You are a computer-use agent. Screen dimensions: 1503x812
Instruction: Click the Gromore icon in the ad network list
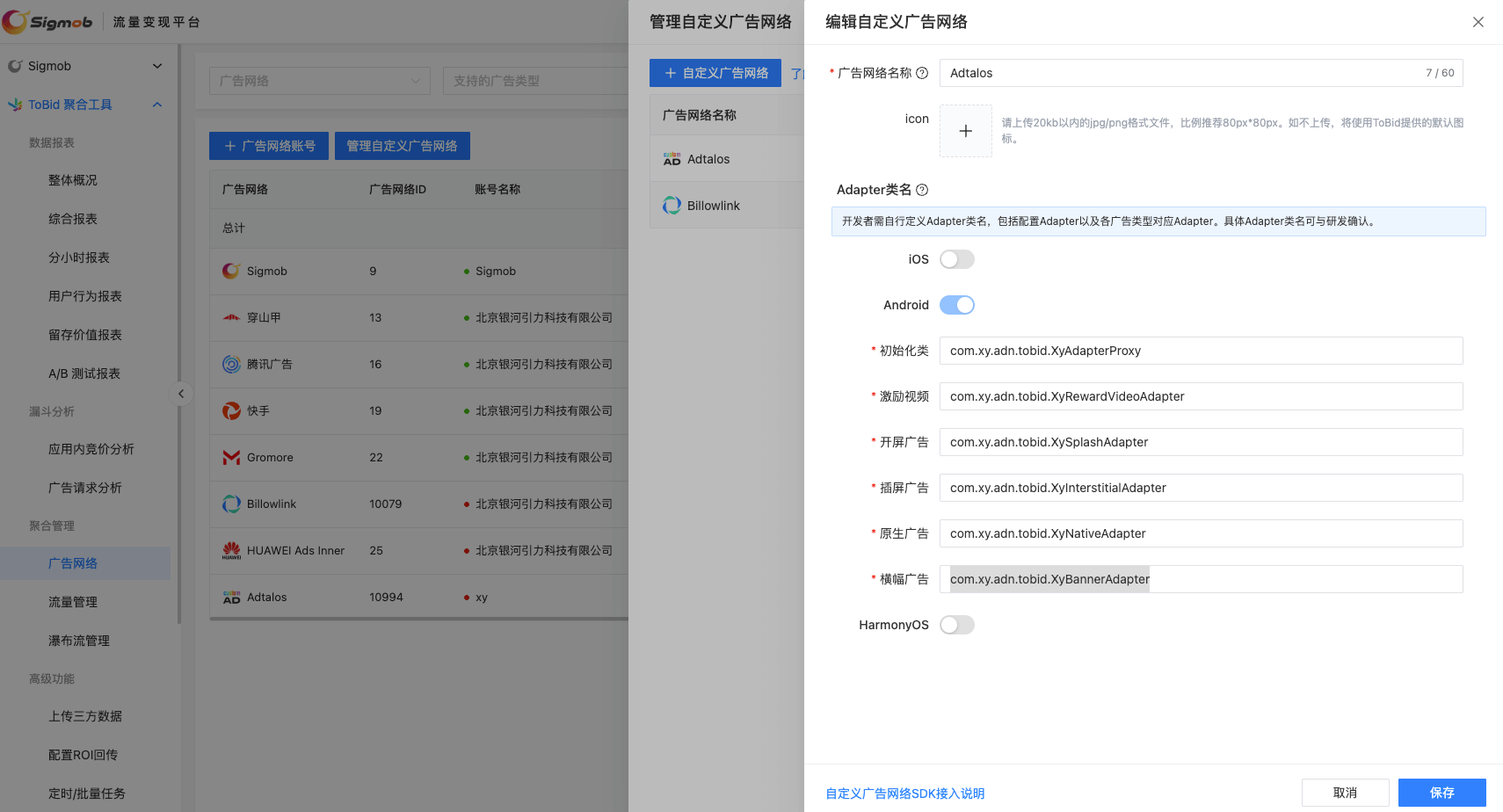[x=230, y=457]
